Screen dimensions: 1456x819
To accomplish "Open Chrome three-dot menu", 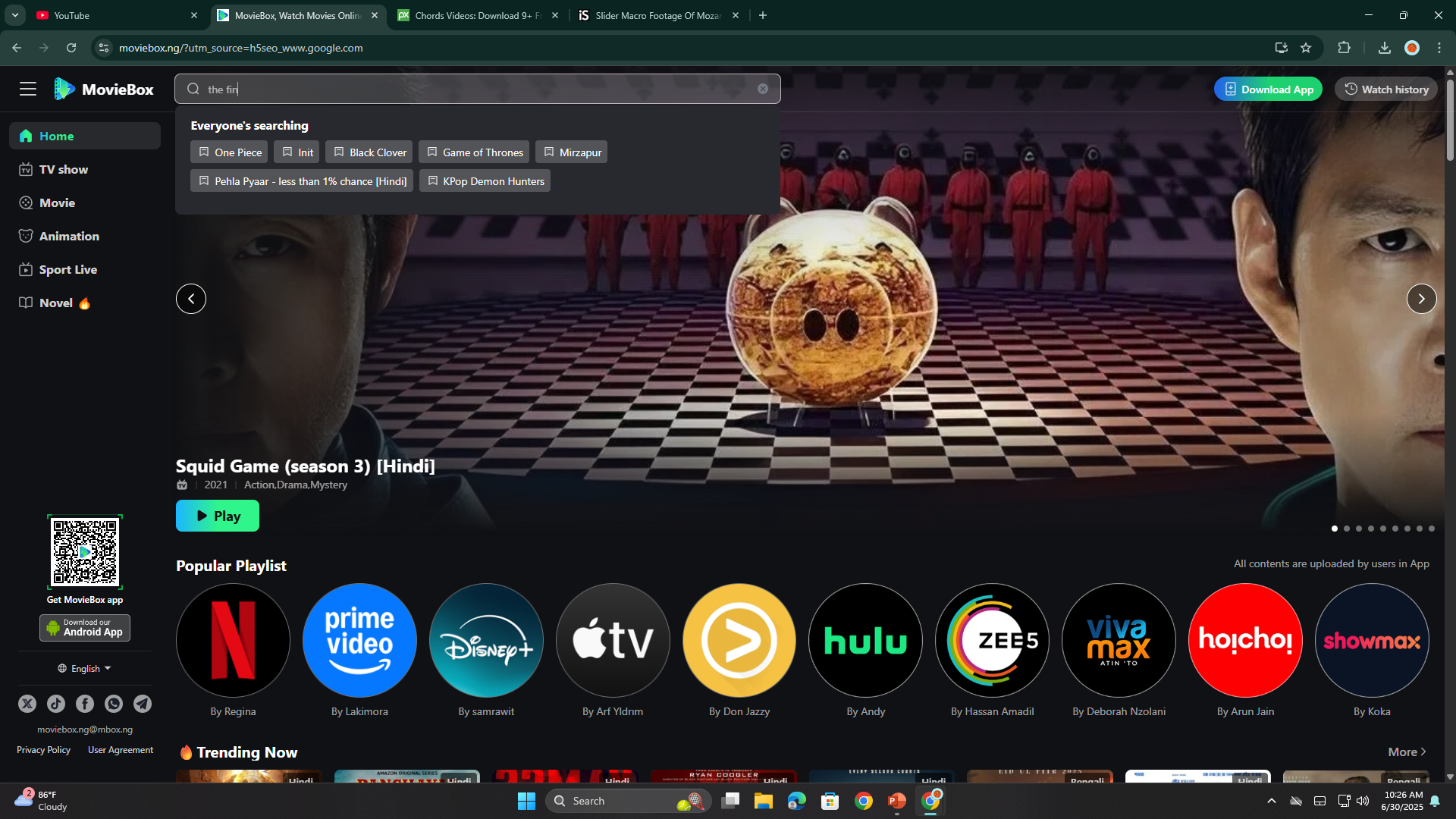I will [x=1439, y=48].
